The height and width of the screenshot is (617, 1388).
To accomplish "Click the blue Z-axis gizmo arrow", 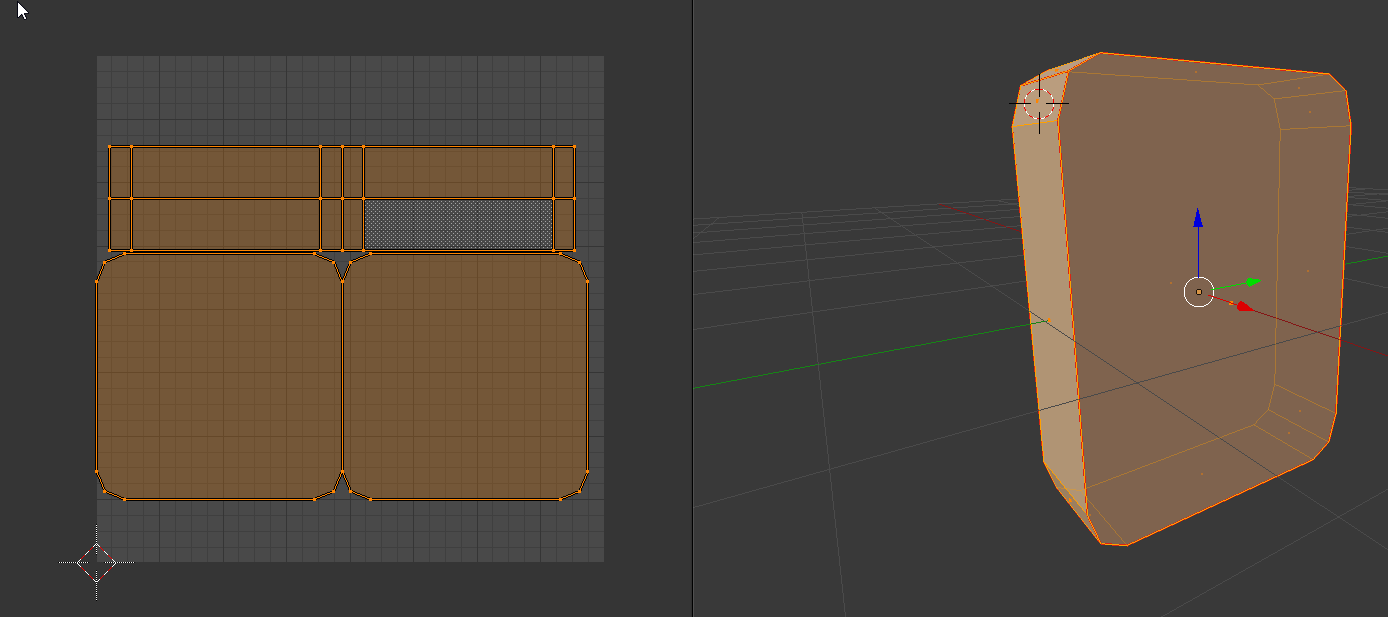I will click(1198, 220).
